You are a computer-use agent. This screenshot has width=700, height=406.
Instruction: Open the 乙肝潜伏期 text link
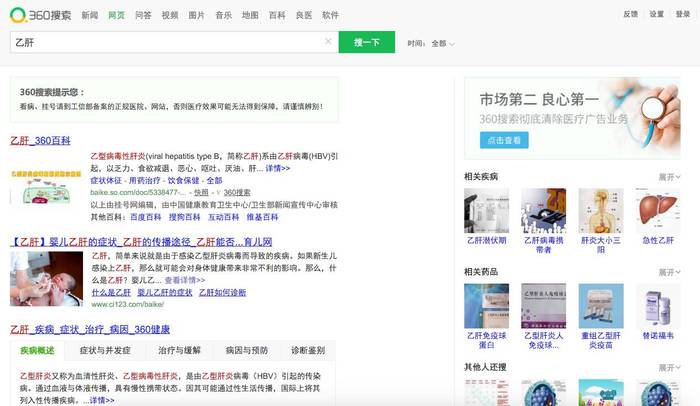click(487, 240)
